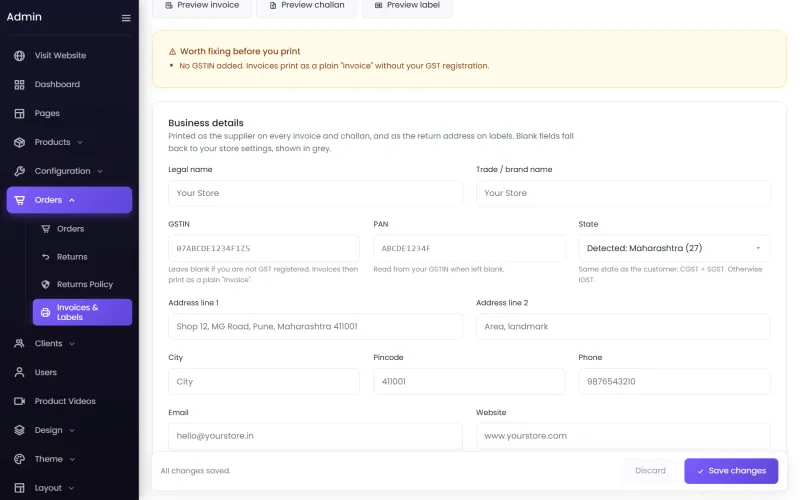800x500 pixels.
Task: Open the Pages menu item
Action: click(69, 113)
